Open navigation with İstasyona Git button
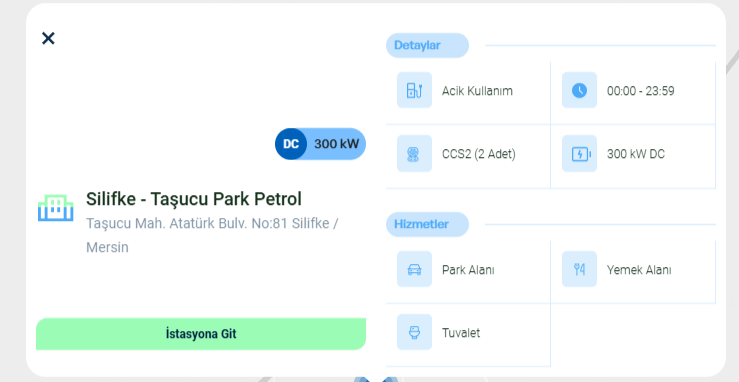Viewport: 739px width, 382px height. pyautogui.click(x=201, y=334)
